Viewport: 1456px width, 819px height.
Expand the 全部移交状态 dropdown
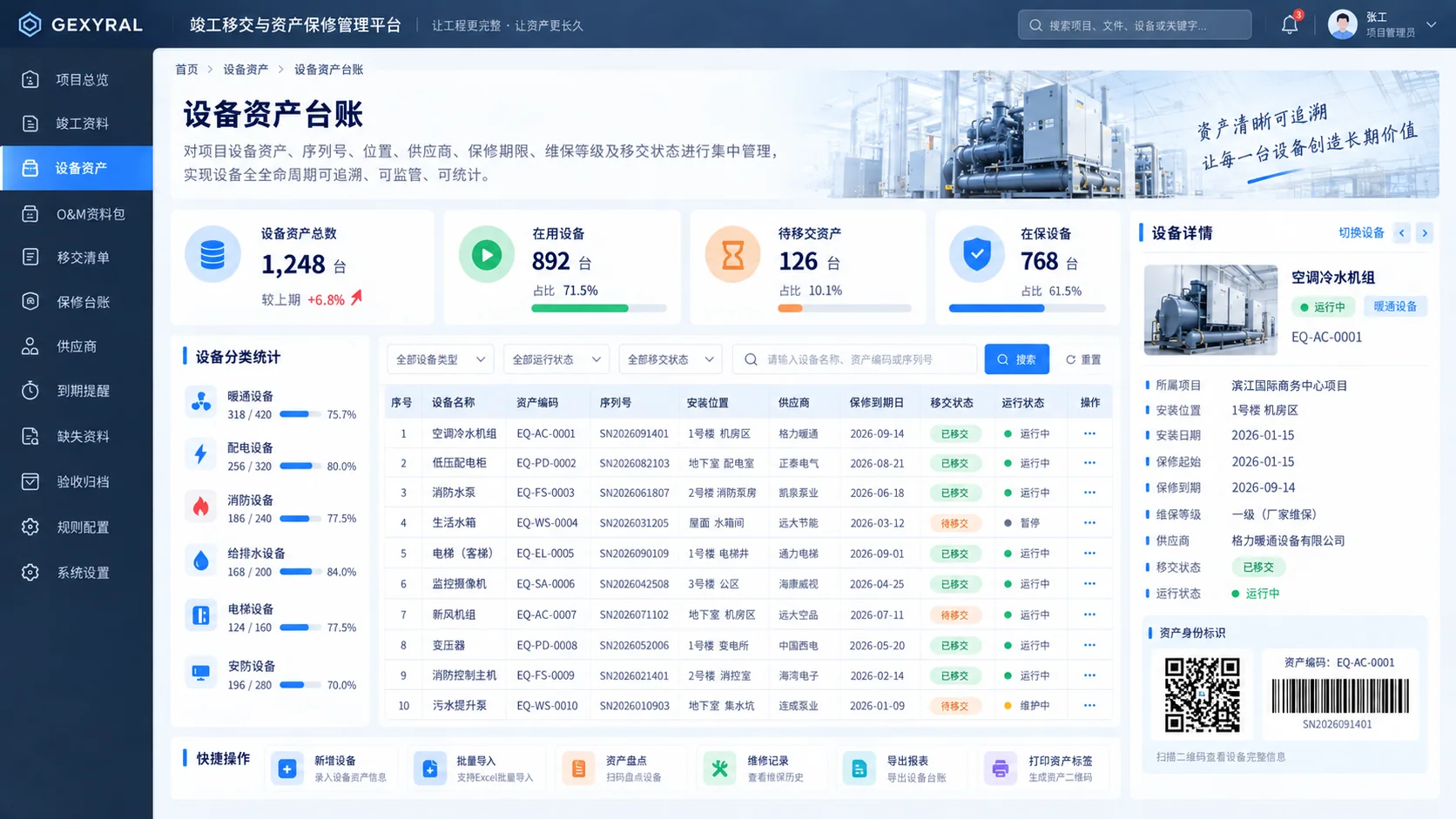point(671,359)
